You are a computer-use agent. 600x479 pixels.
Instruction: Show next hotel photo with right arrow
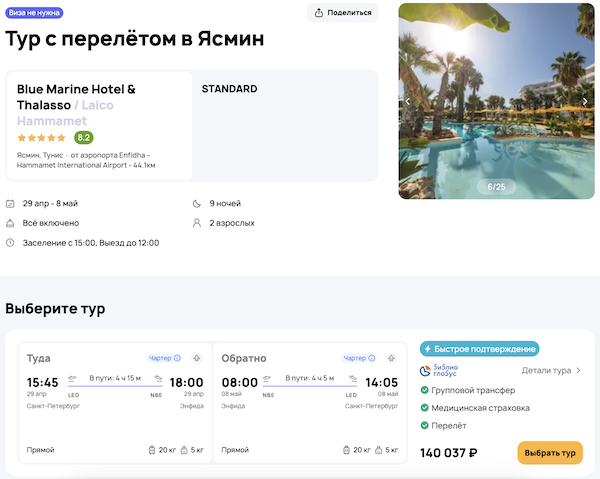pos(586,101)
